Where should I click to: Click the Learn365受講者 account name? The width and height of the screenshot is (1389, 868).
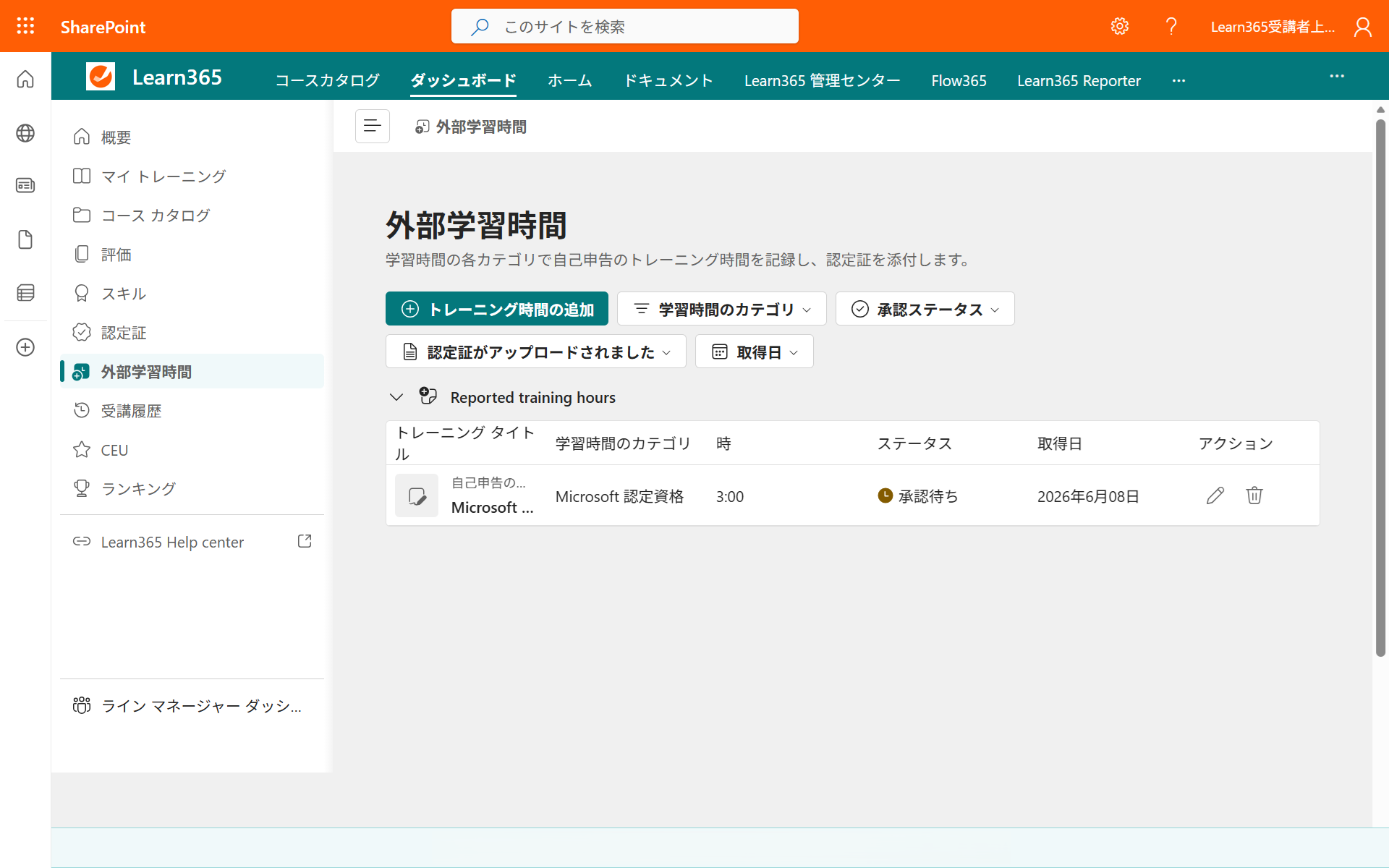tap(1273, 27)
